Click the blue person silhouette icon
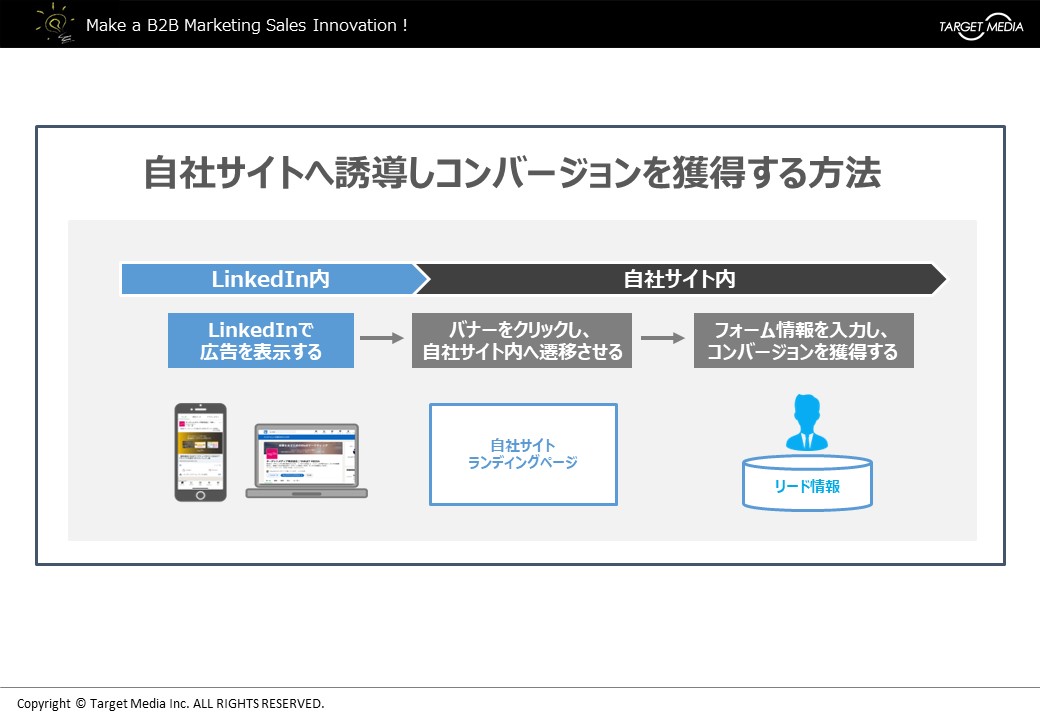 807,423
